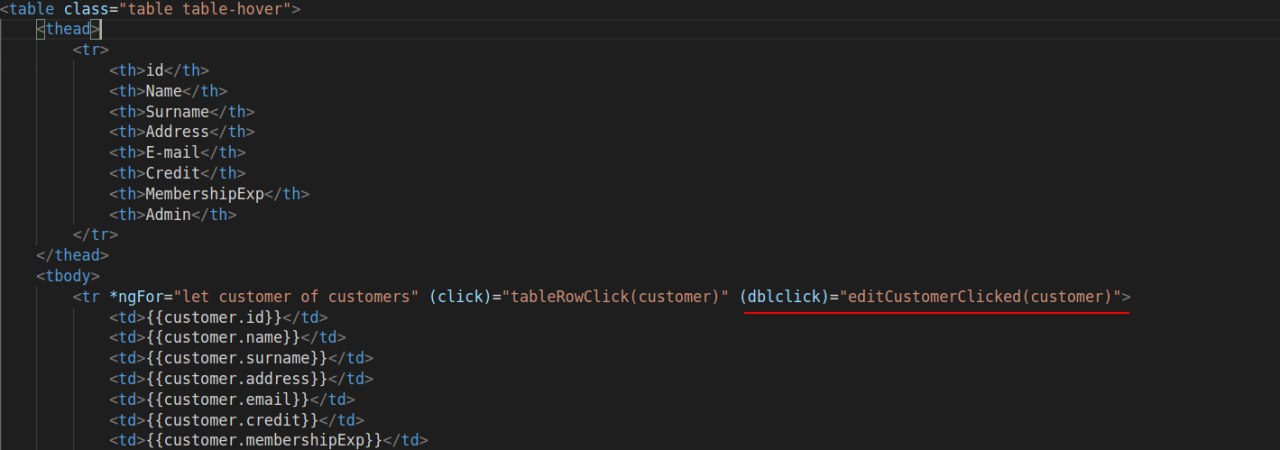Click the 'Address' table header line
The height and width of the screenshot is (450, 1280).
(182, 132)
